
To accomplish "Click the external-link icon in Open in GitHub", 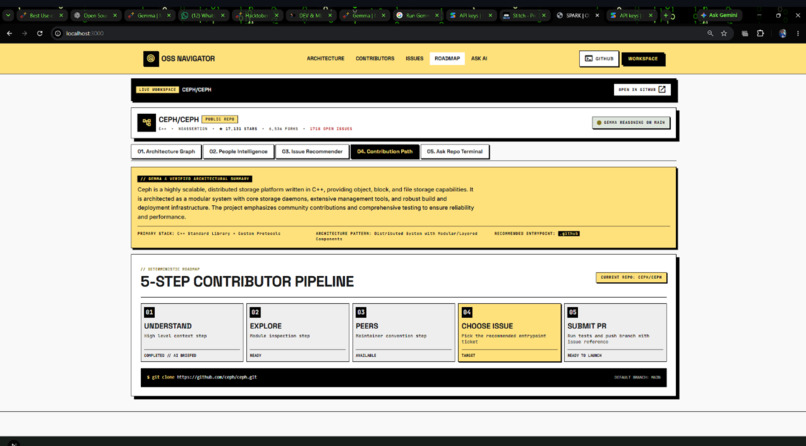I will pos(662,89).
